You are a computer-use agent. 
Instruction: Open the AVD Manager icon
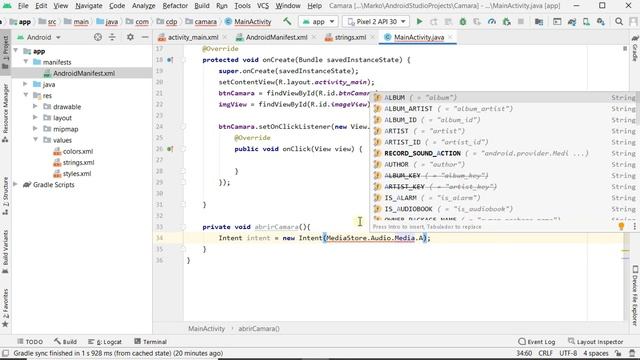(586, 22)
